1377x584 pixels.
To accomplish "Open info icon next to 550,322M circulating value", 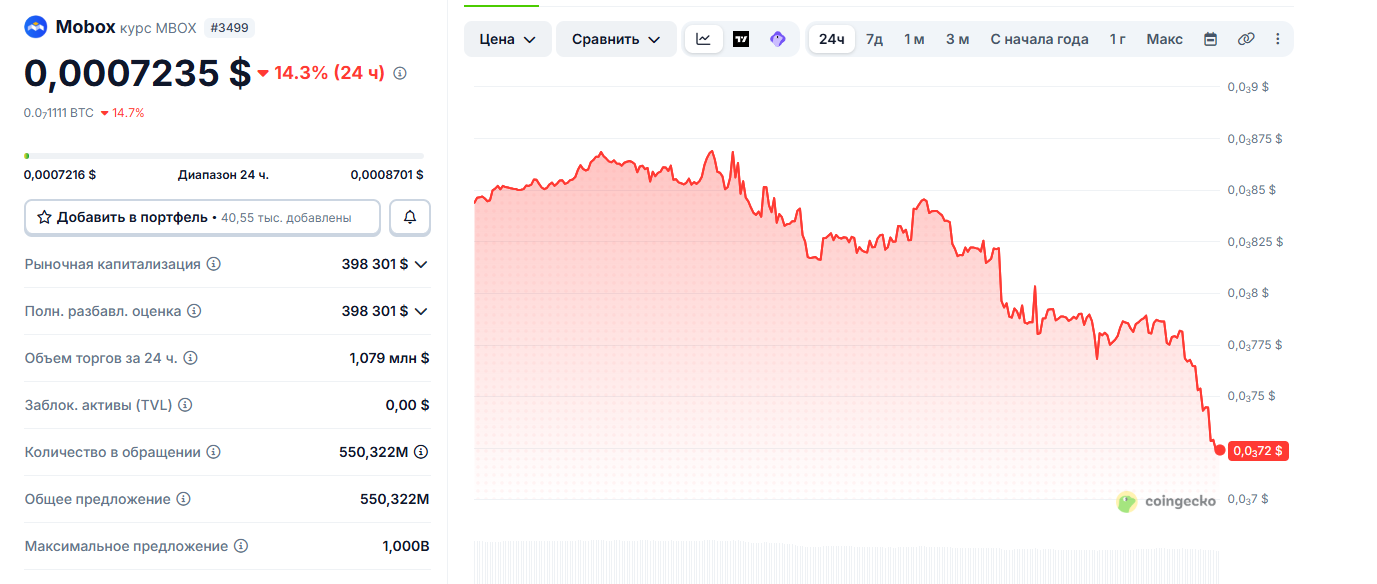I will pyautogui.click(x=421, y=452).
